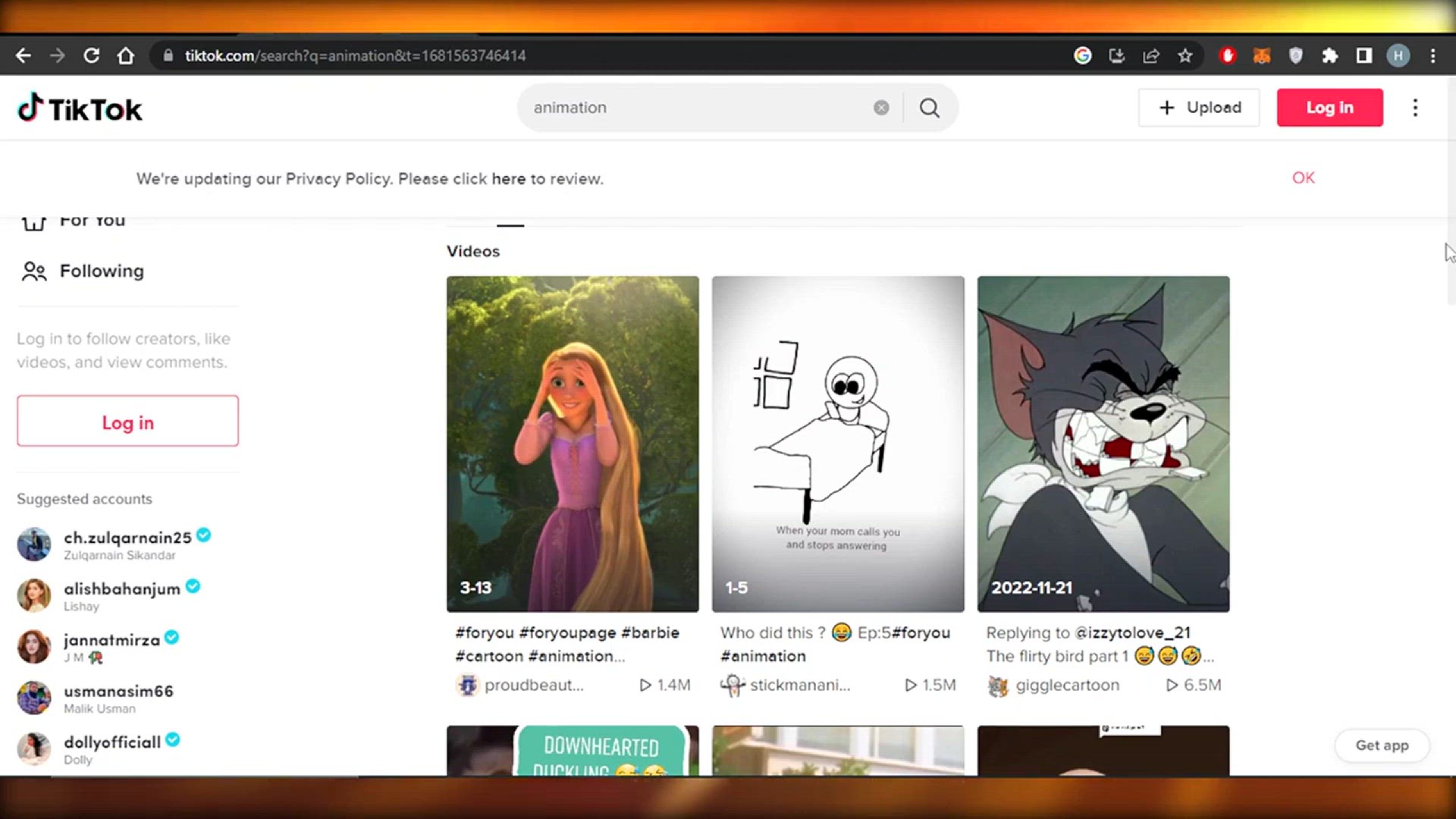The image size is (1456, 819).
Task: Click the Upload button
Action: pos(1199,108)
